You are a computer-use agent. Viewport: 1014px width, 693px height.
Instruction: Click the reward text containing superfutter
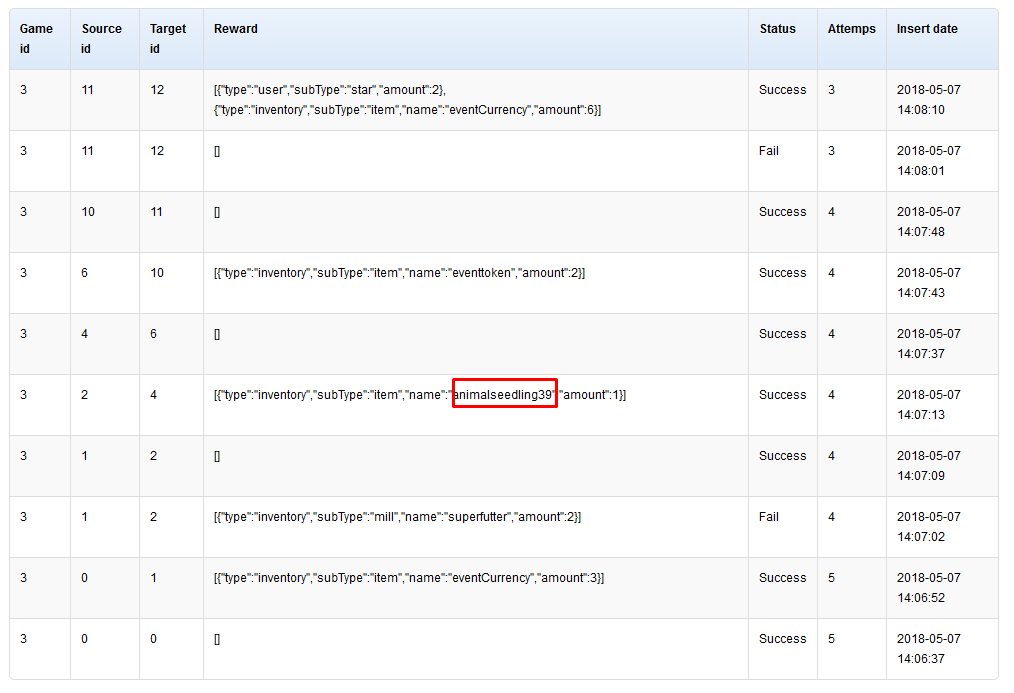(x=397, y=517)
